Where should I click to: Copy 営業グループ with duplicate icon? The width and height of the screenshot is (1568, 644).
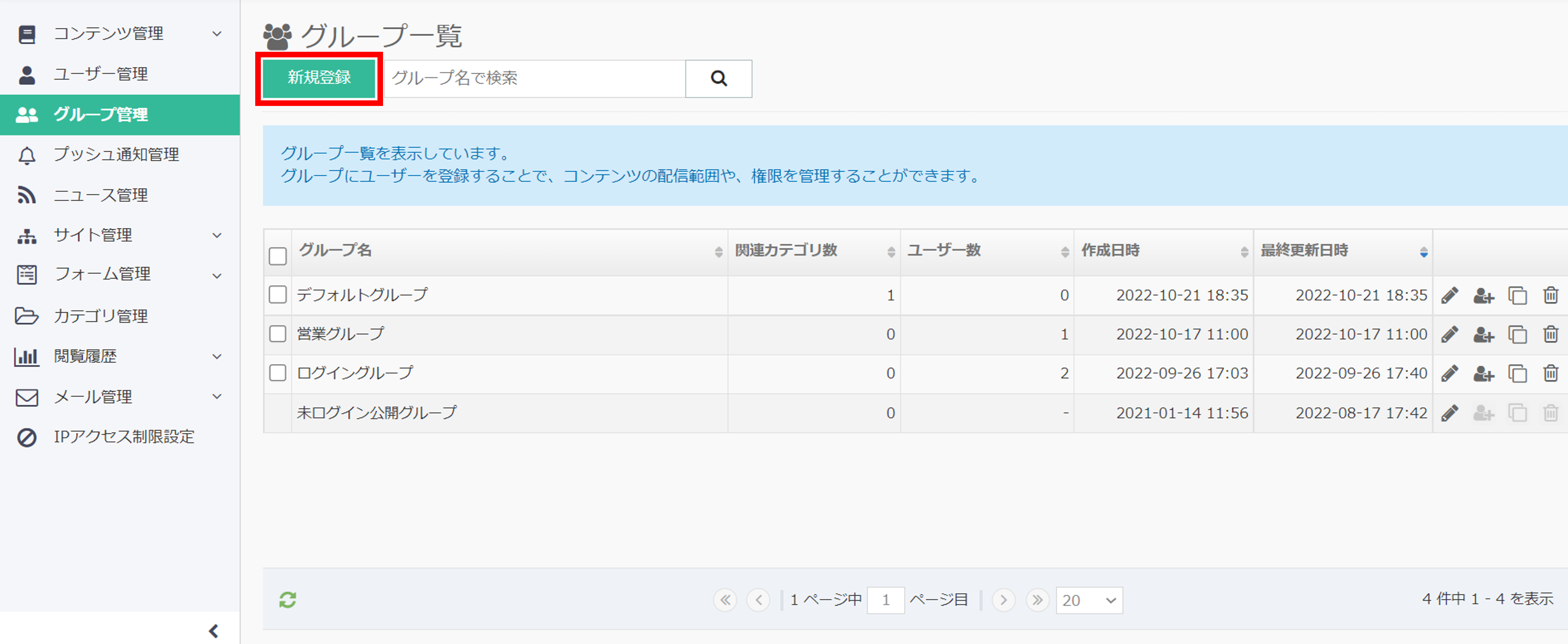[1517, 334]
